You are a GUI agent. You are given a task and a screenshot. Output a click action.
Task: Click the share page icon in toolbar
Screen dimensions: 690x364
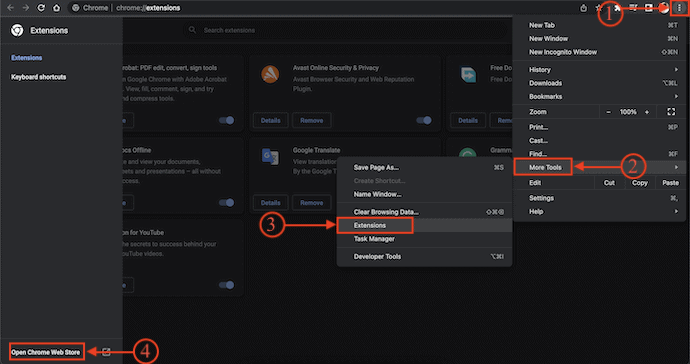pos(584,8)
